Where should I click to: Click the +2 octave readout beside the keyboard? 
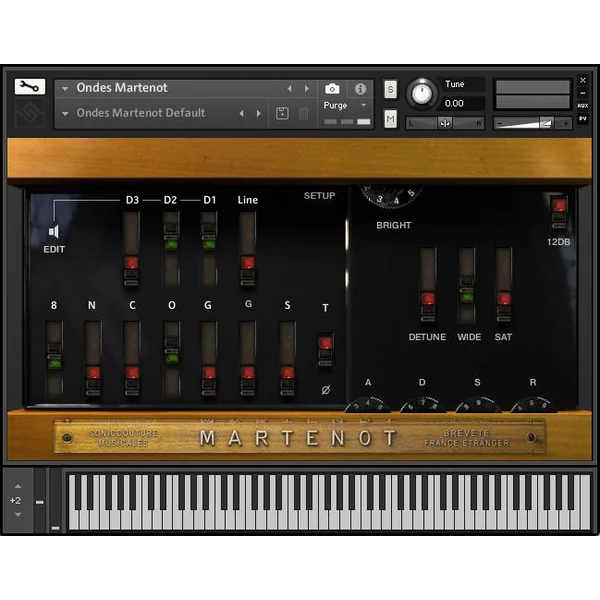[15, 501]
